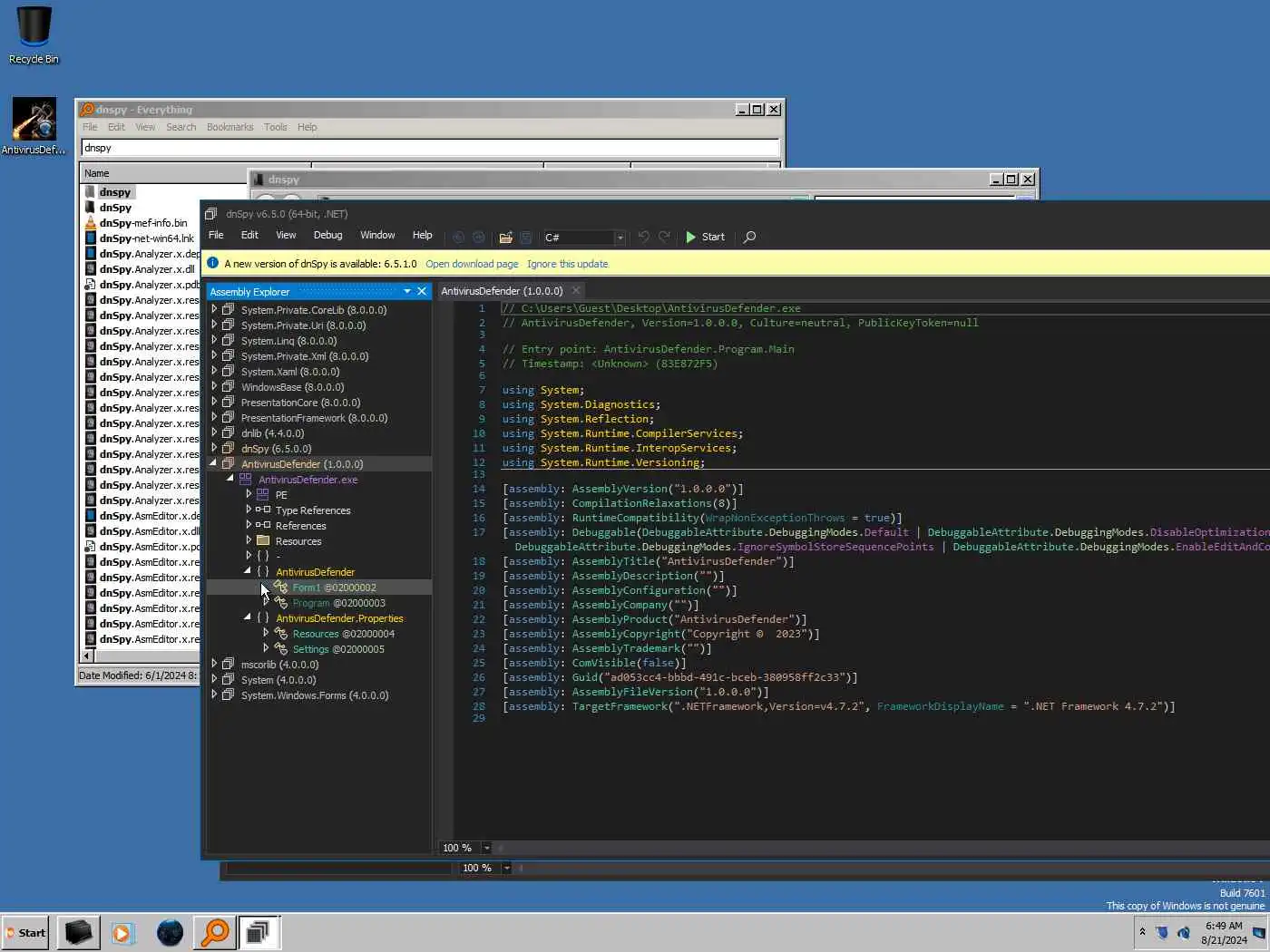Expand System.Windows.Forms (4.0.0.0) node
The height and width of the screenshot is (952, 1270).
214,695
